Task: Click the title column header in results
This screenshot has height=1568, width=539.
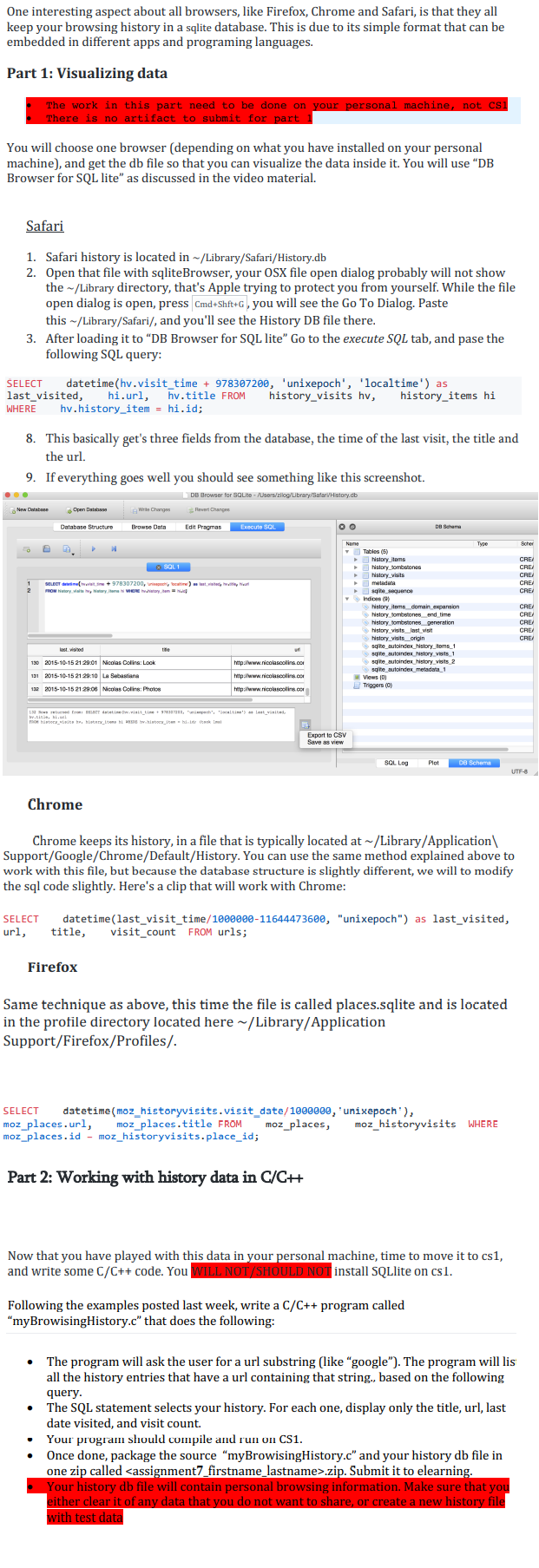Action: 166,650
